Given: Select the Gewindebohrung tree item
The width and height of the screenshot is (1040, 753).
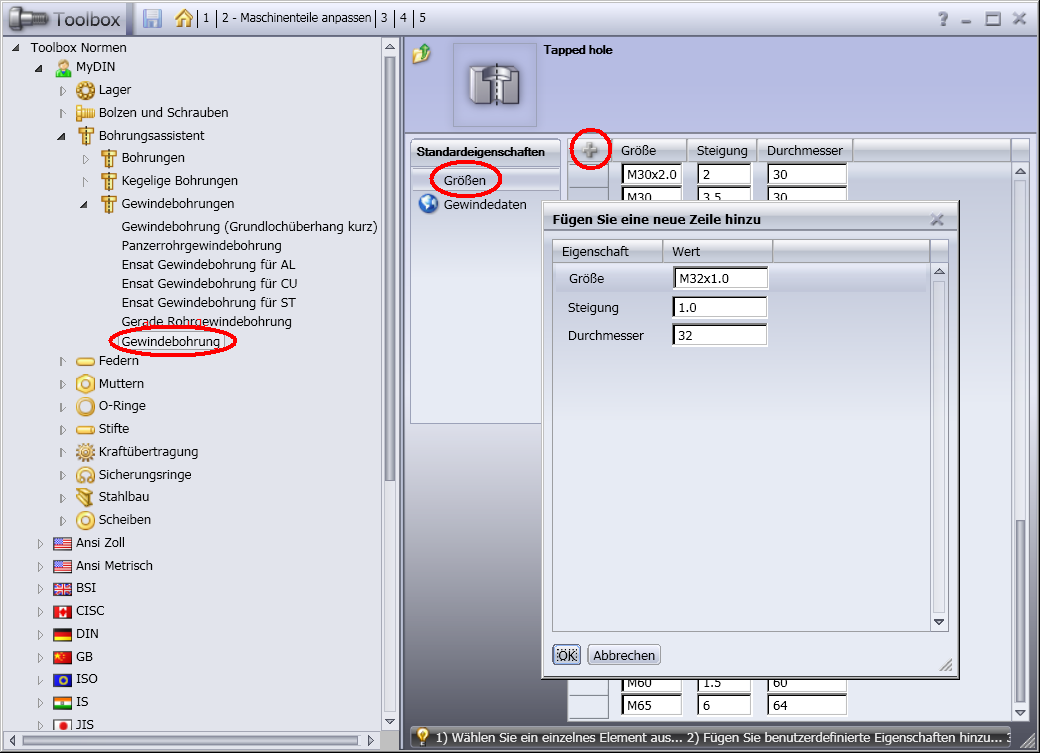Looking at the screenshot, I should coord(171,342).
